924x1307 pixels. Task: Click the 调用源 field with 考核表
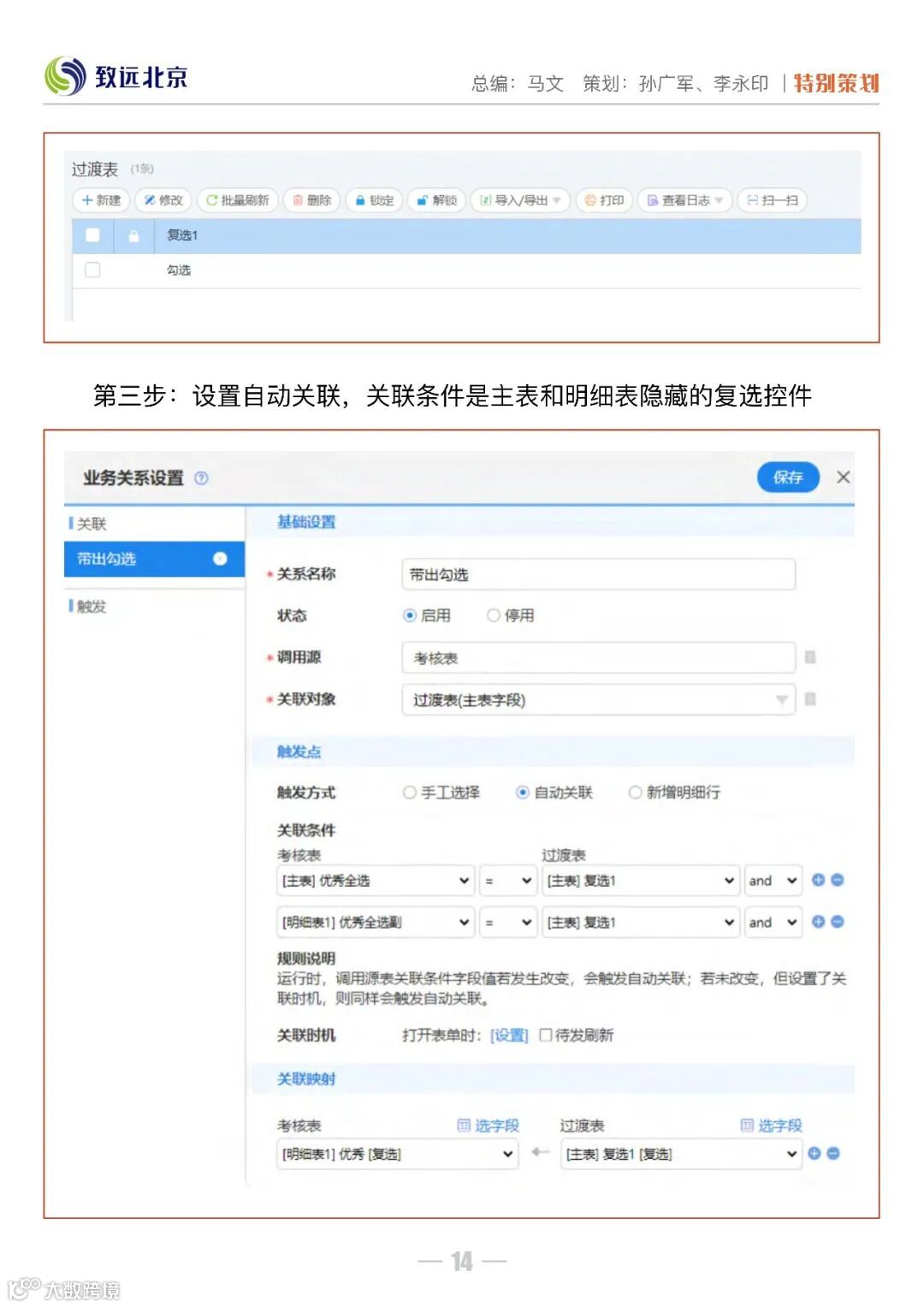point(599,657)
